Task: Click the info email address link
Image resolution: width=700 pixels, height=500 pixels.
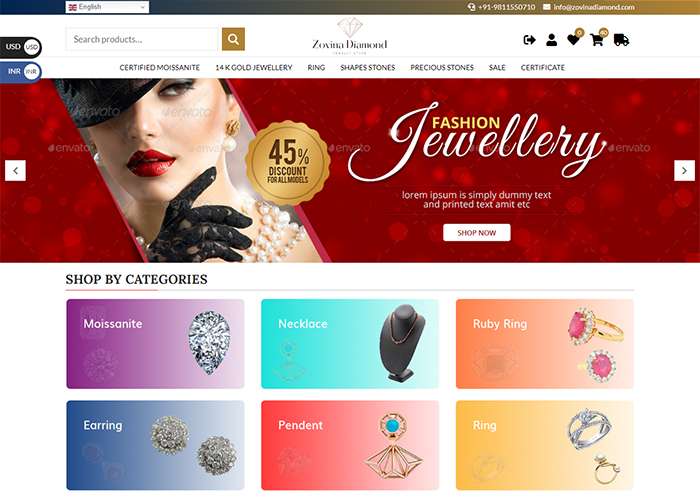Action: click(594, 7)
